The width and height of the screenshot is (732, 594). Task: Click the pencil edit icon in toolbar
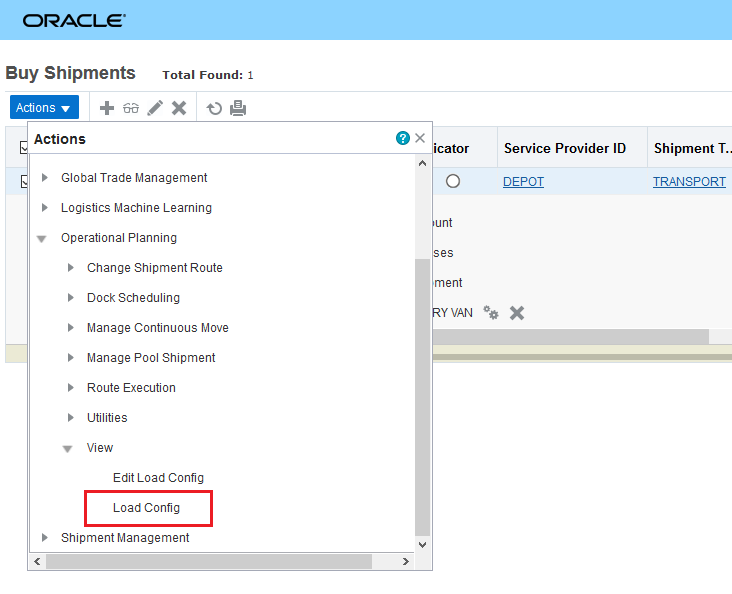pyautogui.click(x=155, y=108)
